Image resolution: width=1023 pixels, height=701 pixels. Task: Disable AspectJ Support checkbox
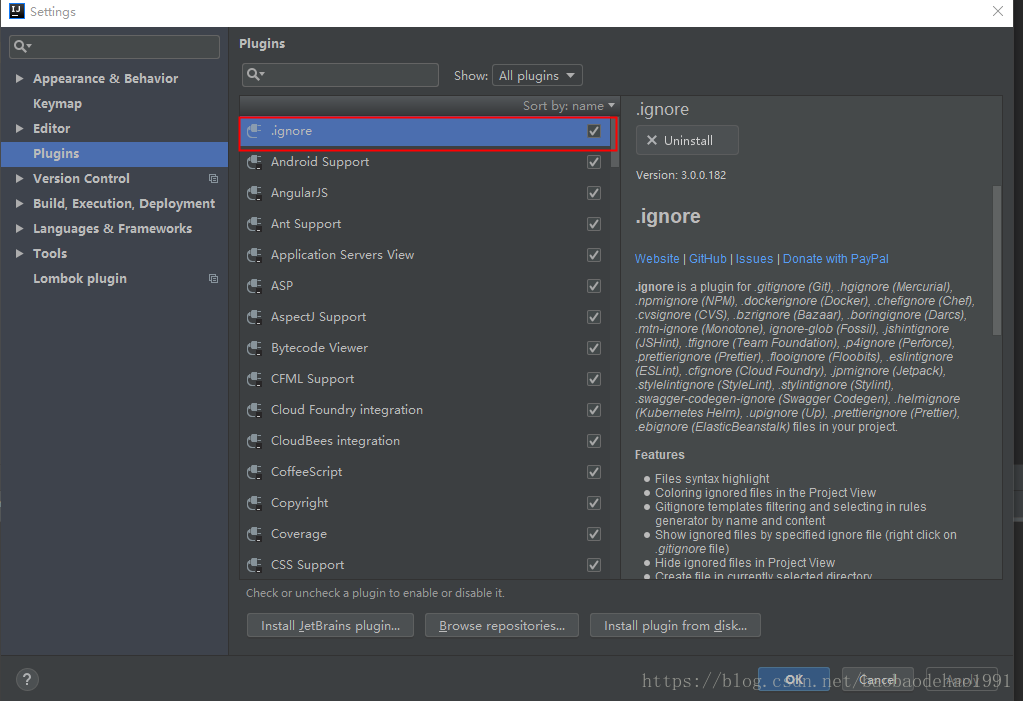tap(594, 317)
